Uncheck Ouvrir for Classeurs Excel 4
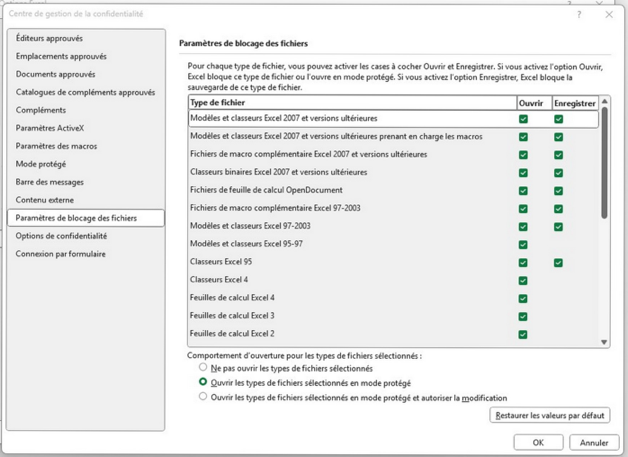 pyautogui.click(x=523, y=281)
